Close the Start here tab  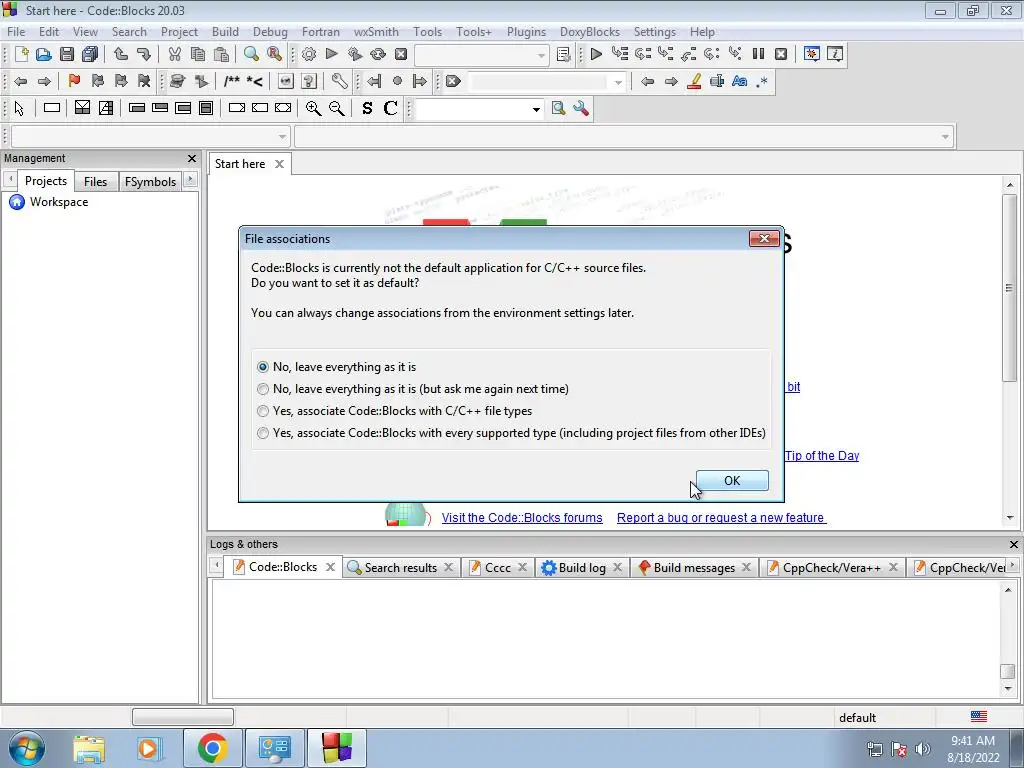tap(280, 164)
